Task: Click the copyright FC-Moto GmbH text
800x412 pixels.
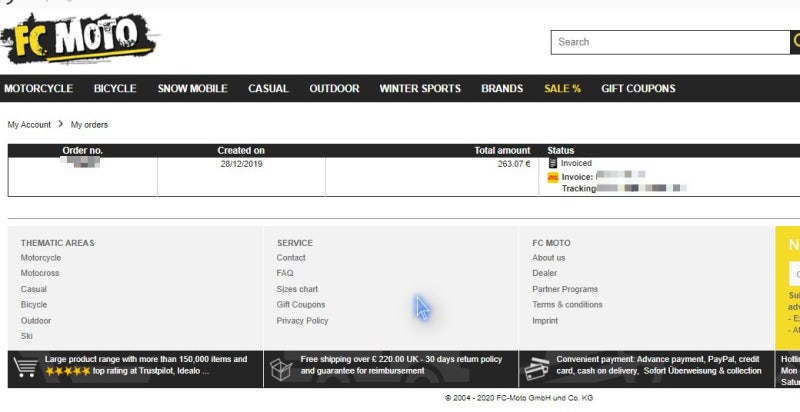Action: (x=519, y=398)
